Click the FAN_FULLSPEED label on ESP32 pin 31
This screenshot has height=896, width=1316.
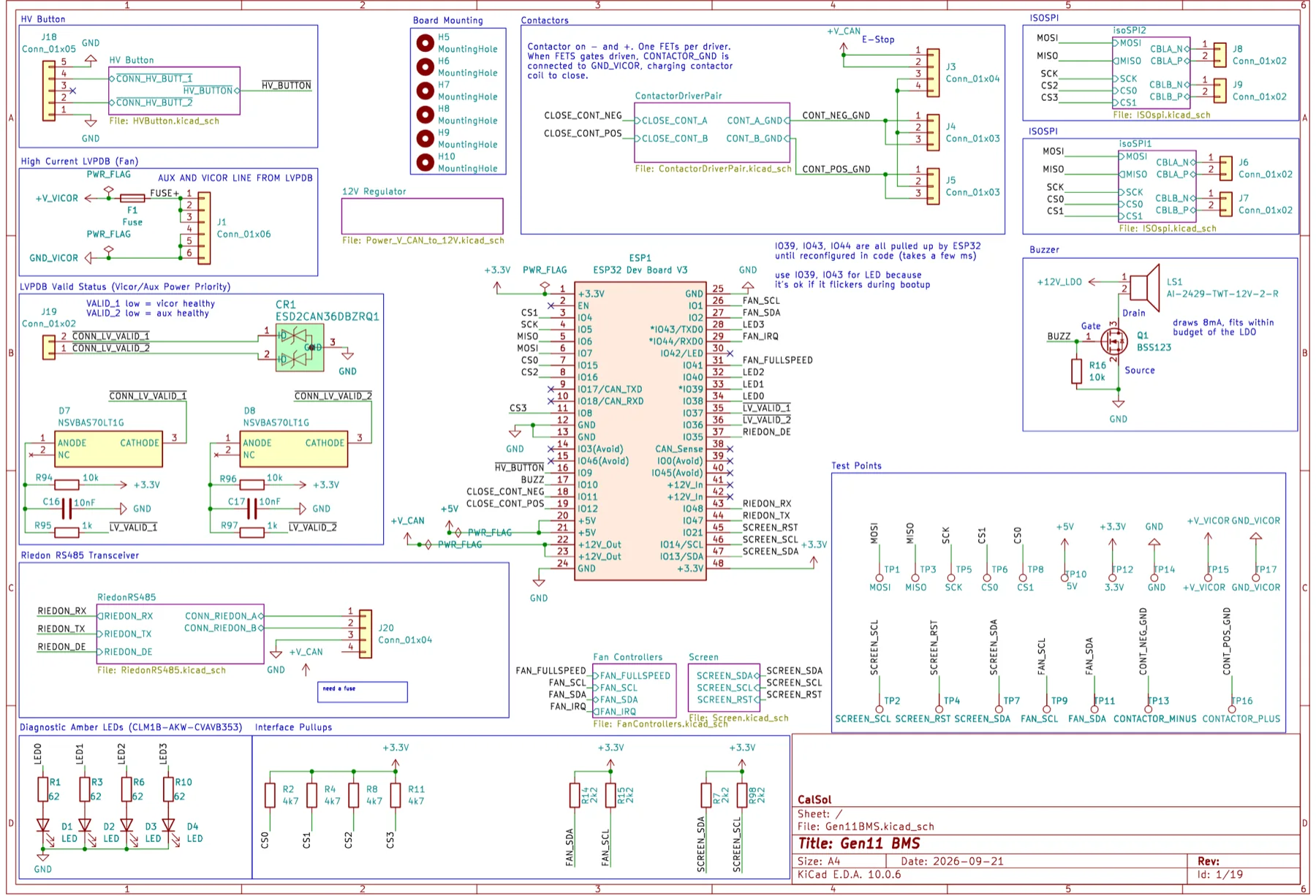click(778, 360)
